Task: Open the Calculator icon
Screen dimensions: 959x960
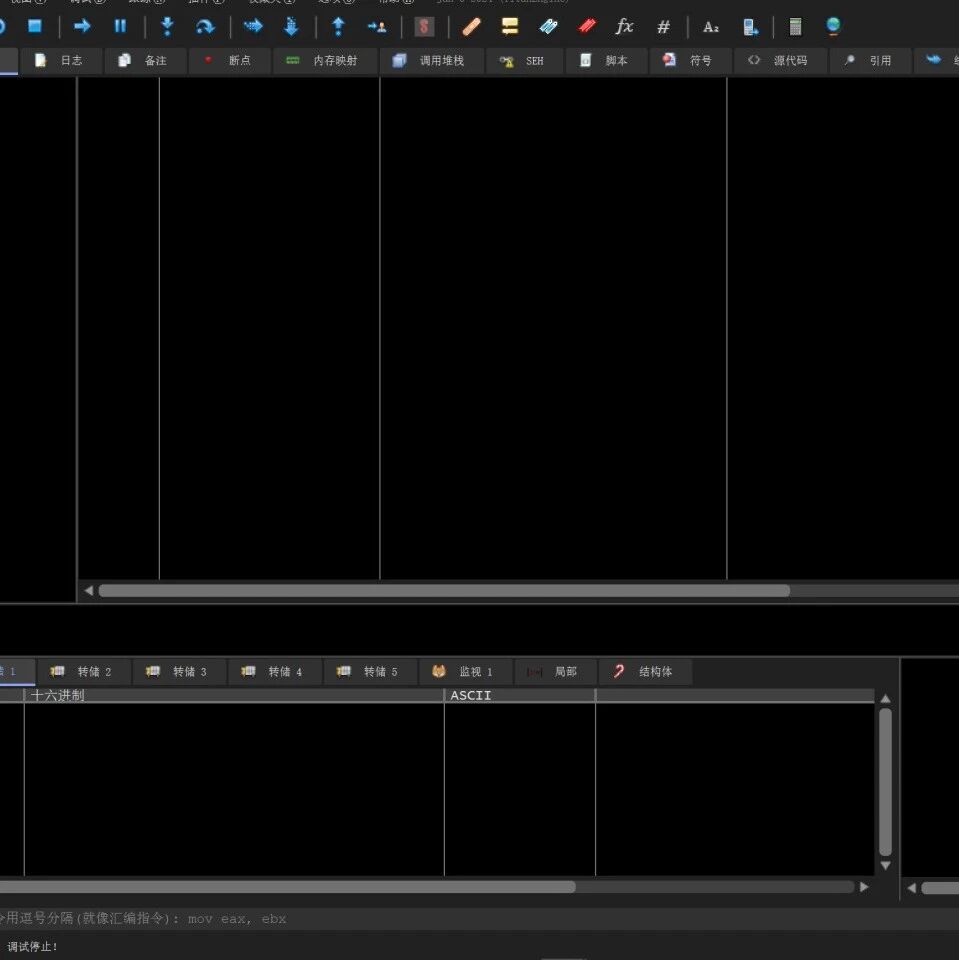Action: [x=795, y=27]
